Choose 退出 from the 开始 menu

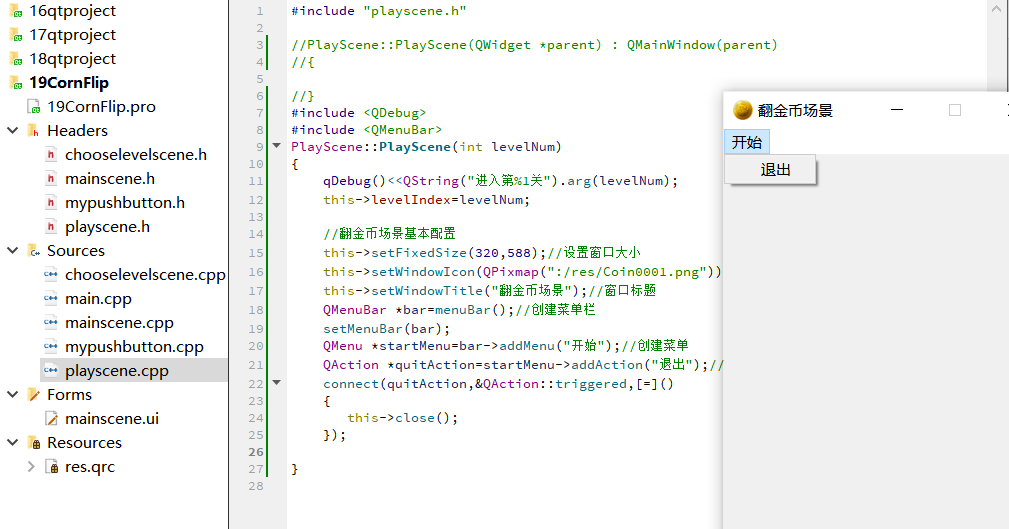click(x=770, y=170)
